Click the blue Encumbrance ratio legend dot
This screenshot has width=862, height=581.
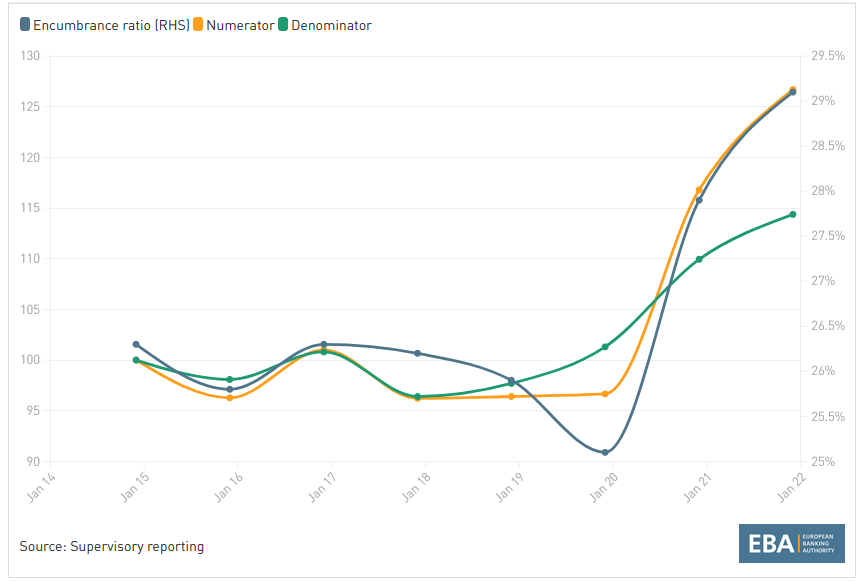click(x=25, y=25)
